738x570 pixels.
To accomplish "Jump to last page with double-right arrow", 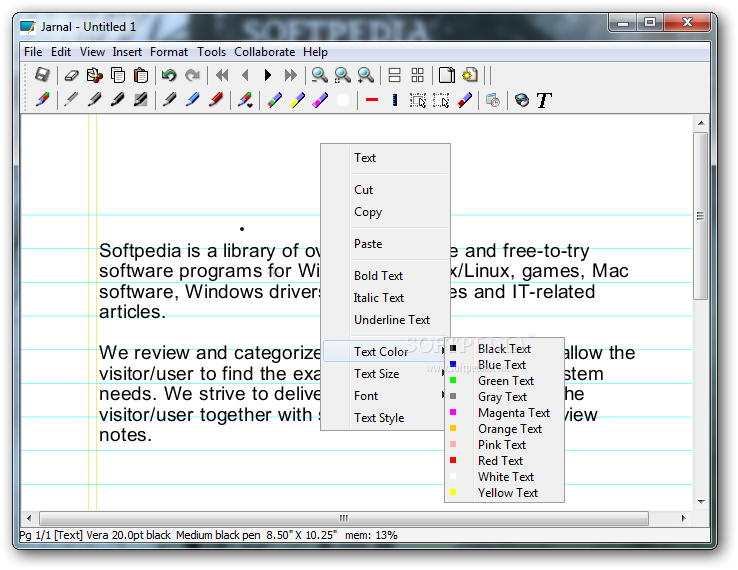I will tap(291, 75).
